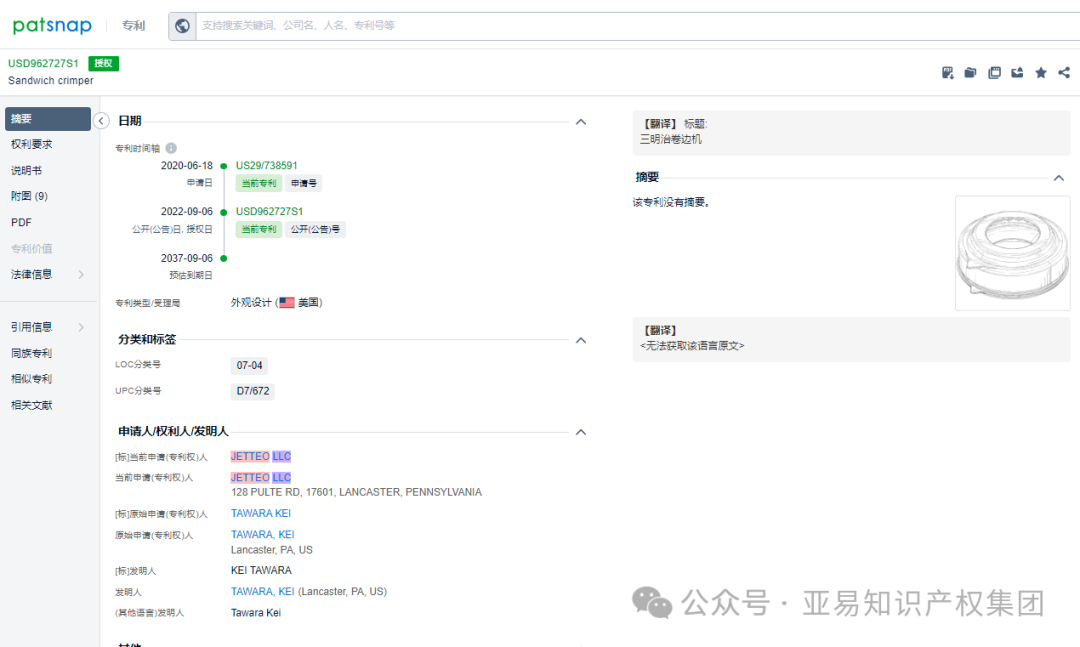Click the 专利 label next to the logo

click(x=134, y=25)
